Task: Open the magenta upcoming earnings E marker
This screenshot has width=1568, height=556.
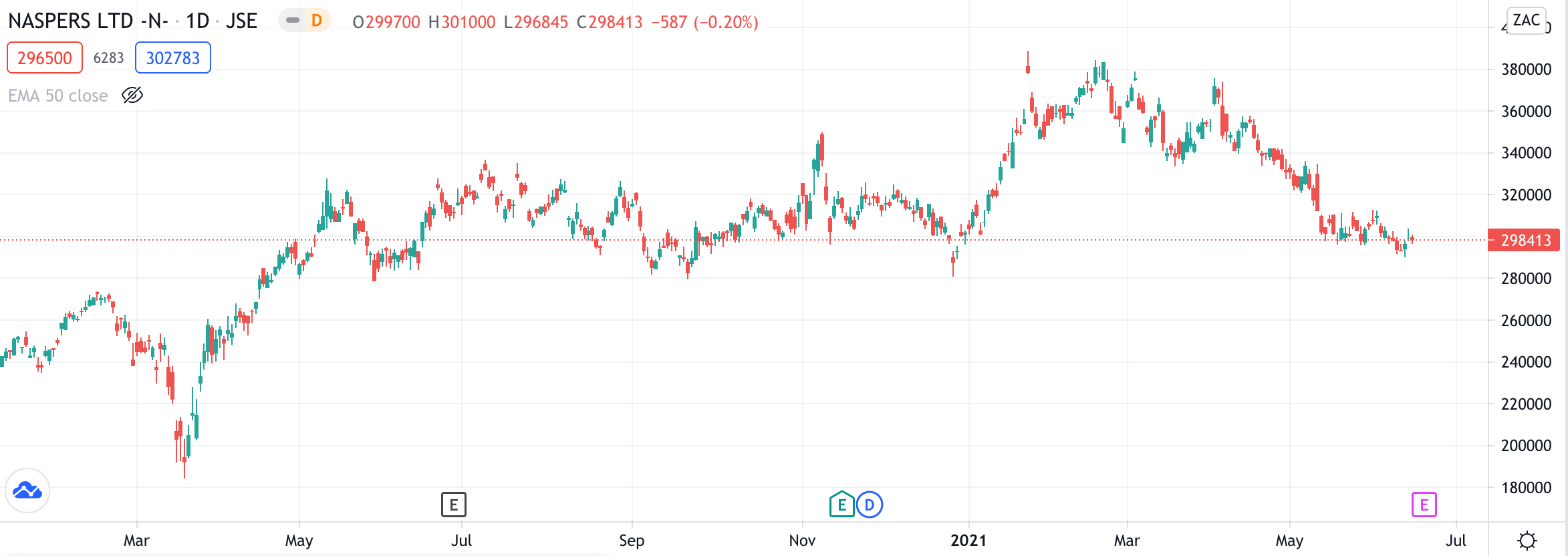Action: click(x=1424, y=505)
